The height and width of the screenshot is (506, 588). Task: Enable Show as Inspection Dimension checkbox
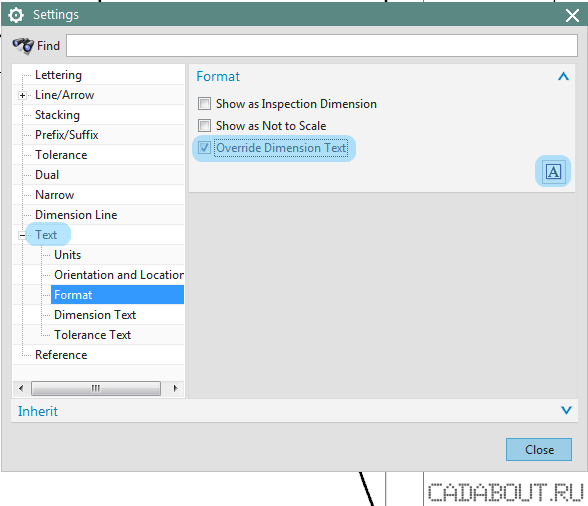tap(204, 104)
